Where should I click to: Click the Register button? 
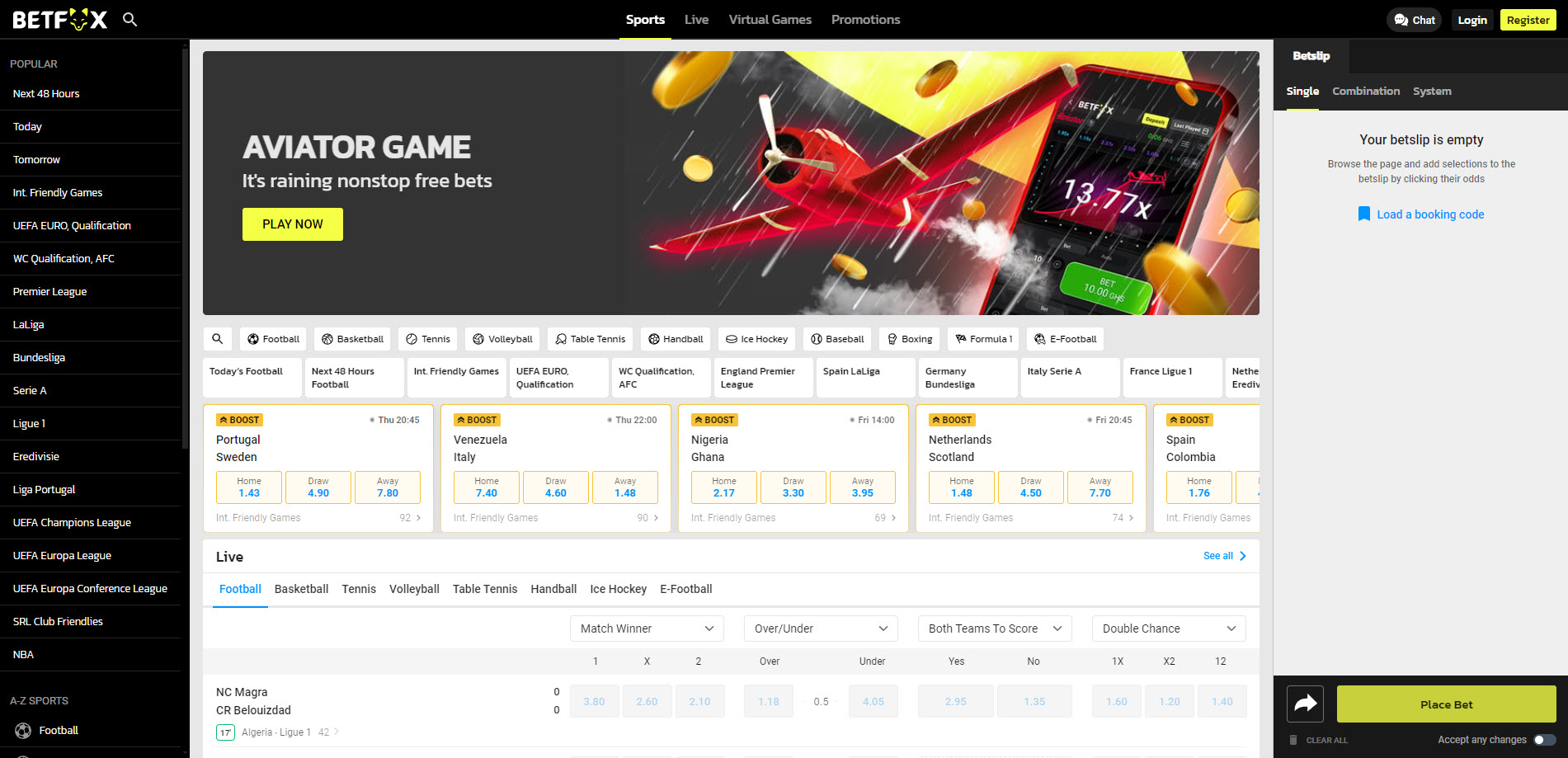pos(1528,20)
